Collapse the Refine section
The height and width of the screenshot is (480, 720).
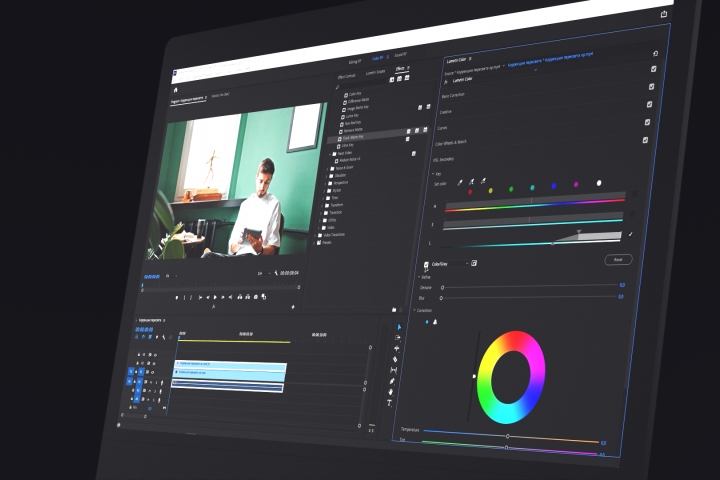(419, 277)
